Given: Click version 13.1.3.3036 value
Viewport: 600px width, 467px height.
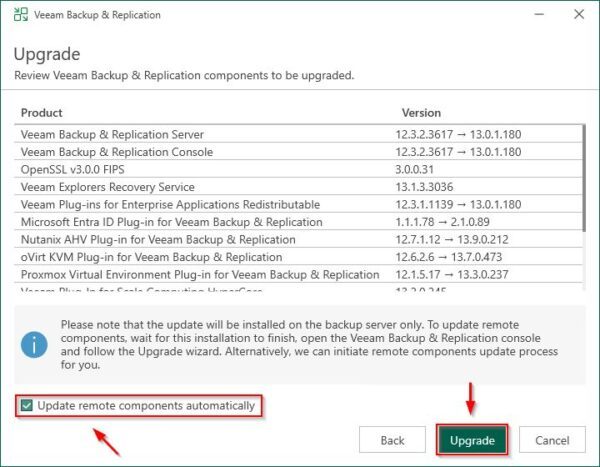Looking at the screenshot, I should click(x=424, y=187).
